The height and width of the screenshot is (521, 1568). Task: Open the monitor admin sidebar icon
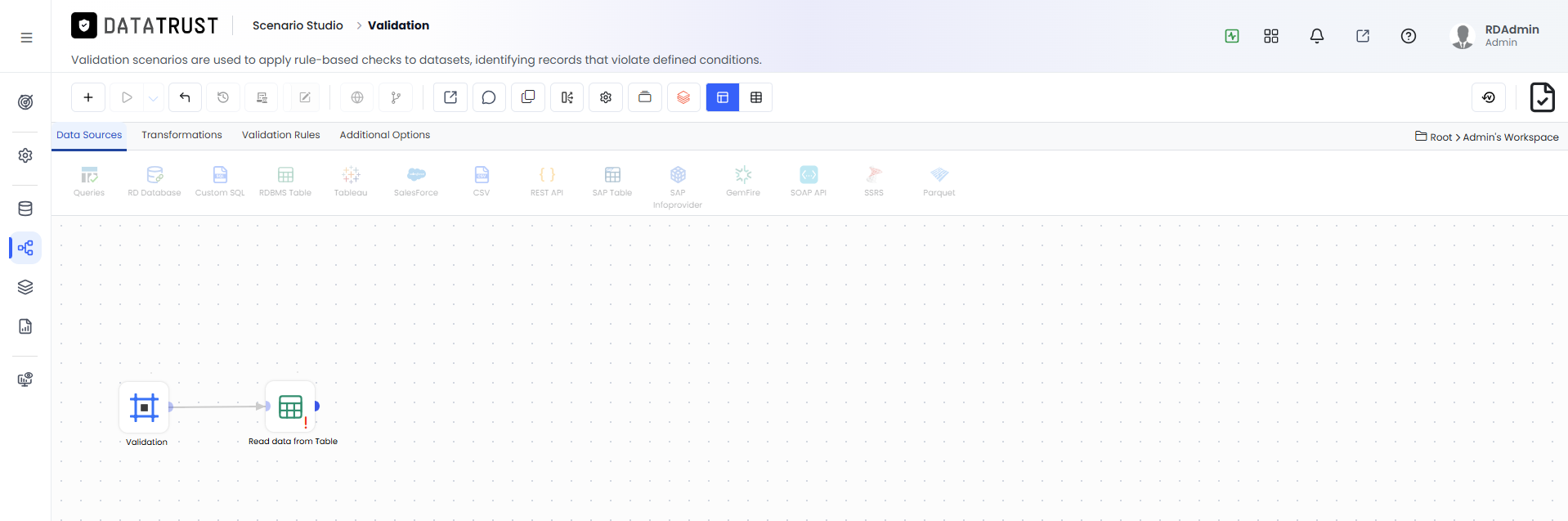click(25, 380)
